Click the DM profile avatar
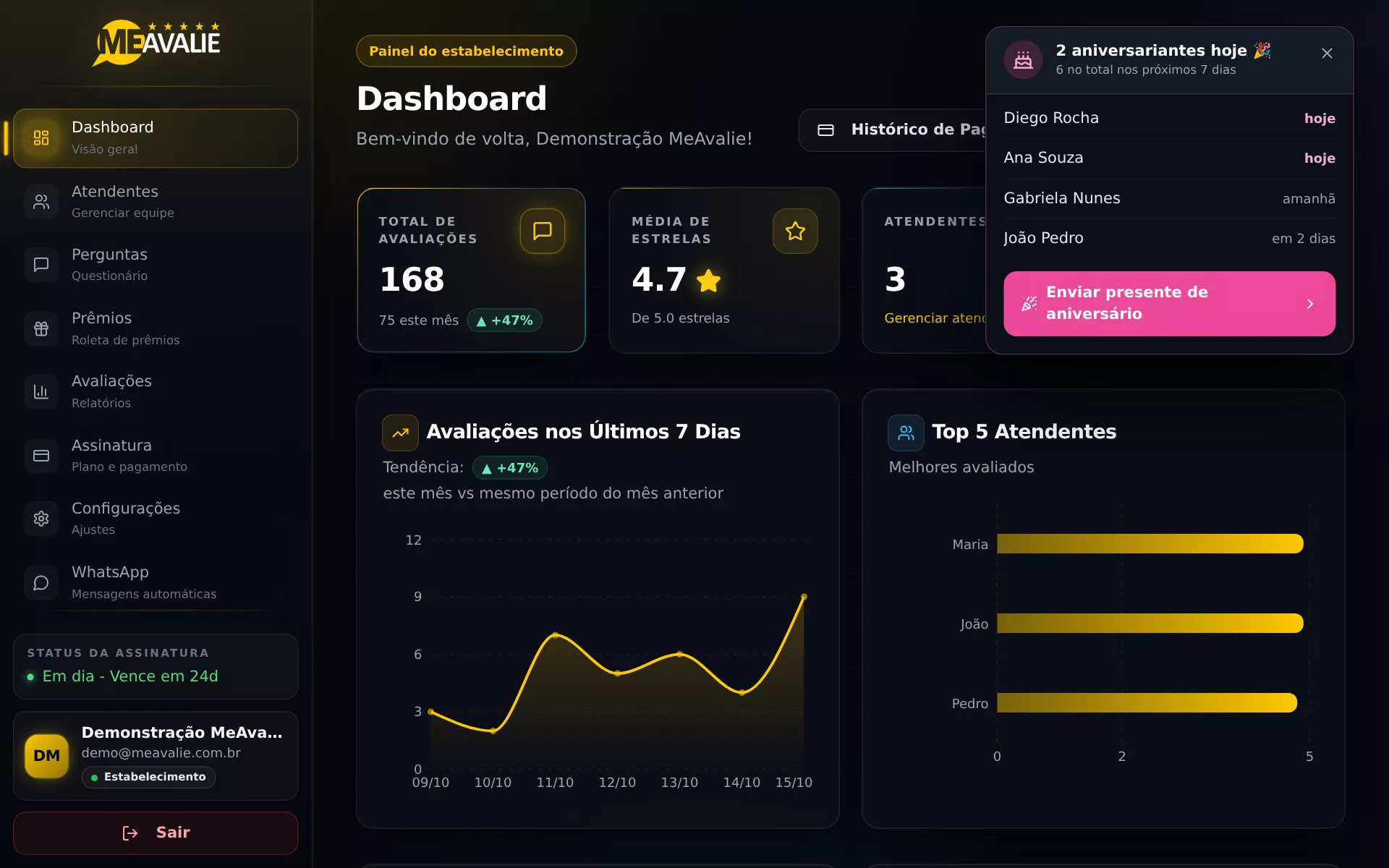The width and height of the screenshot is (1389, 868). (46, 756)
